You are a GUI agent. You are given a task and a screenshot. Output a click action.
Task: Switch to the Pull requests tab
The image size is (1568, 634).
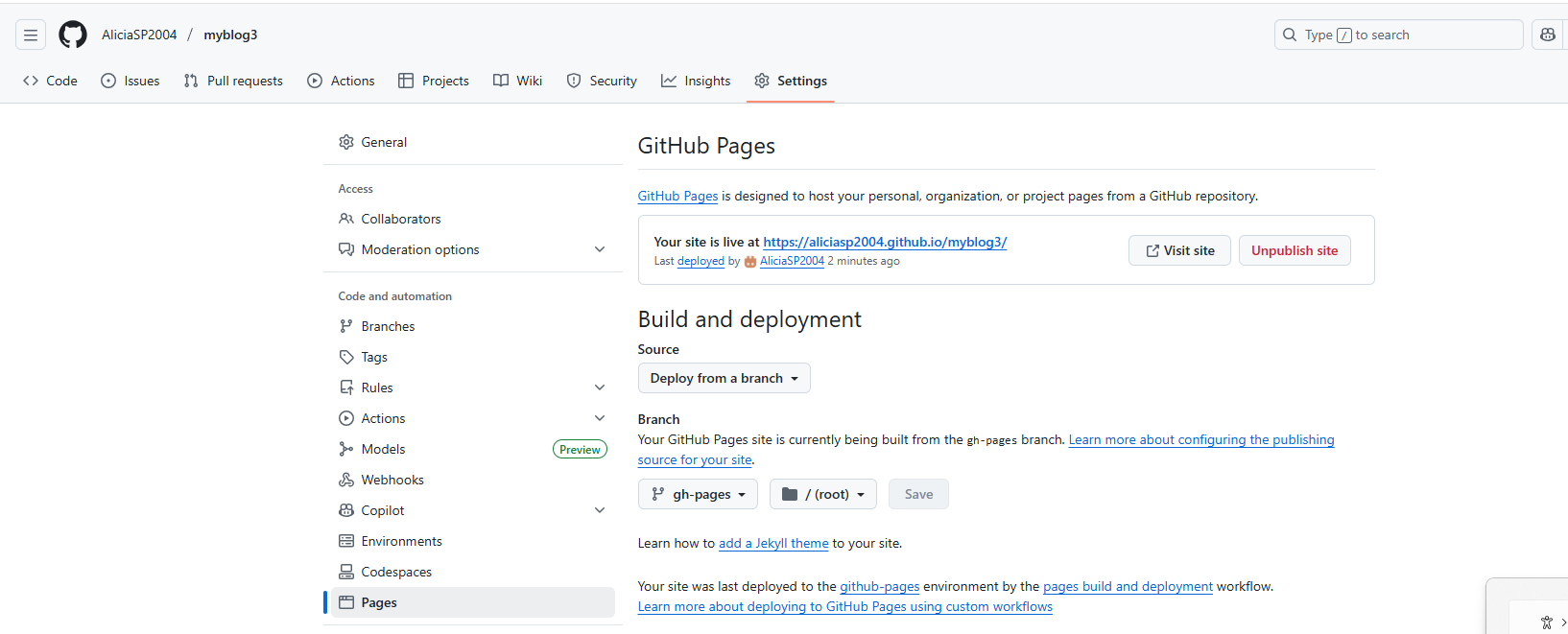coord(233,82)
